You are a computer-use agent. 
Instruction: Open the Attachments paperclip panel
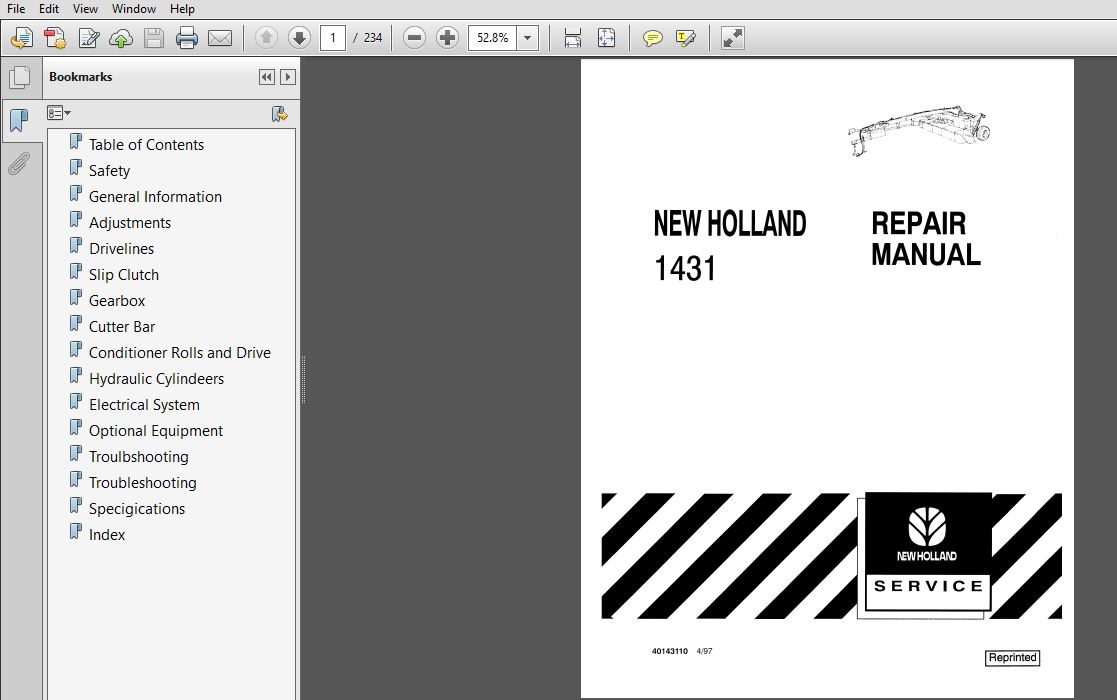(19, 164)
